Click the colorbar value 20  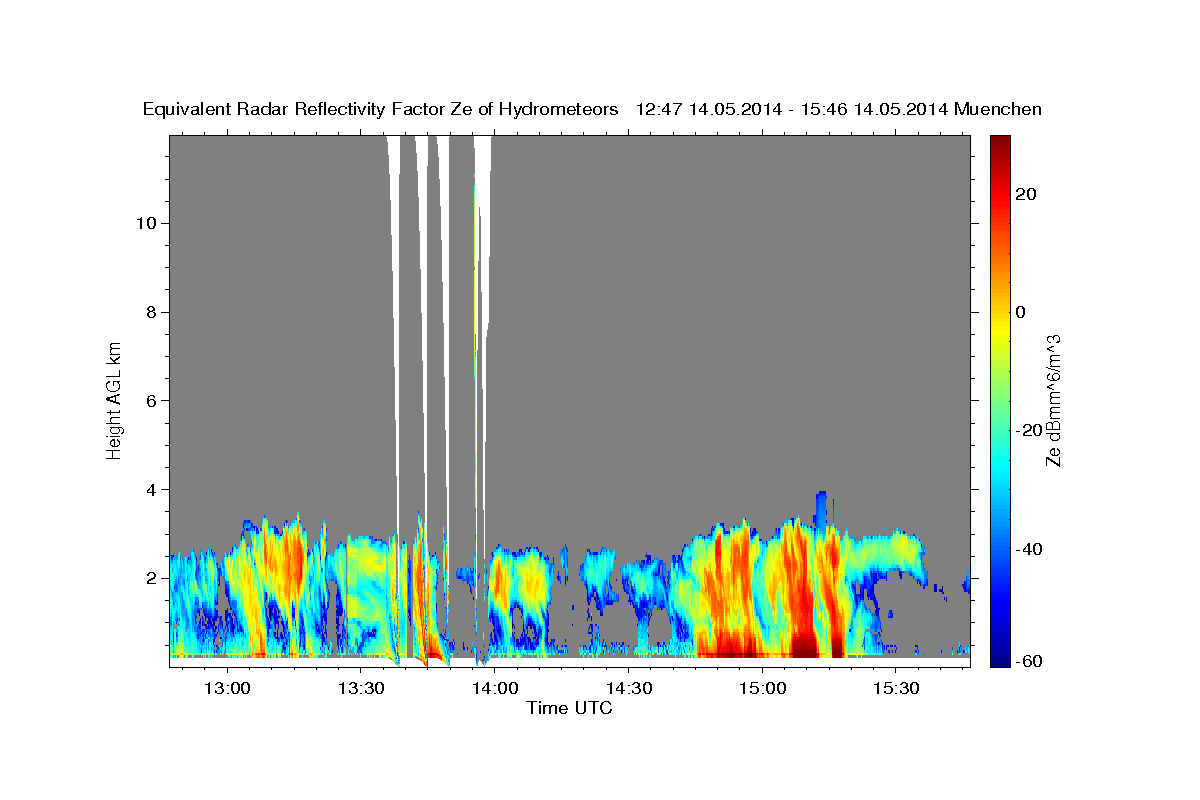pos(1025,194)
